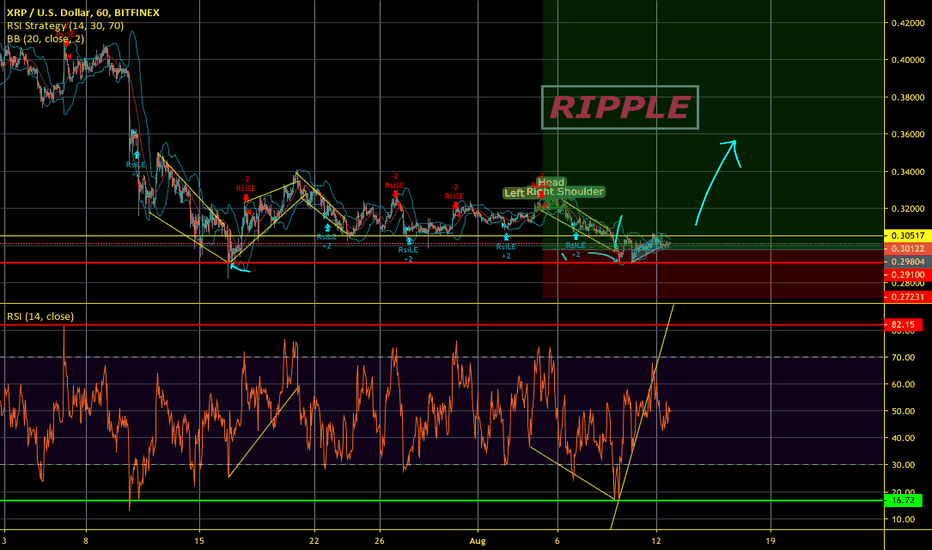
Task: Click the 0.36000 price axis value
Action: [908, 134]
